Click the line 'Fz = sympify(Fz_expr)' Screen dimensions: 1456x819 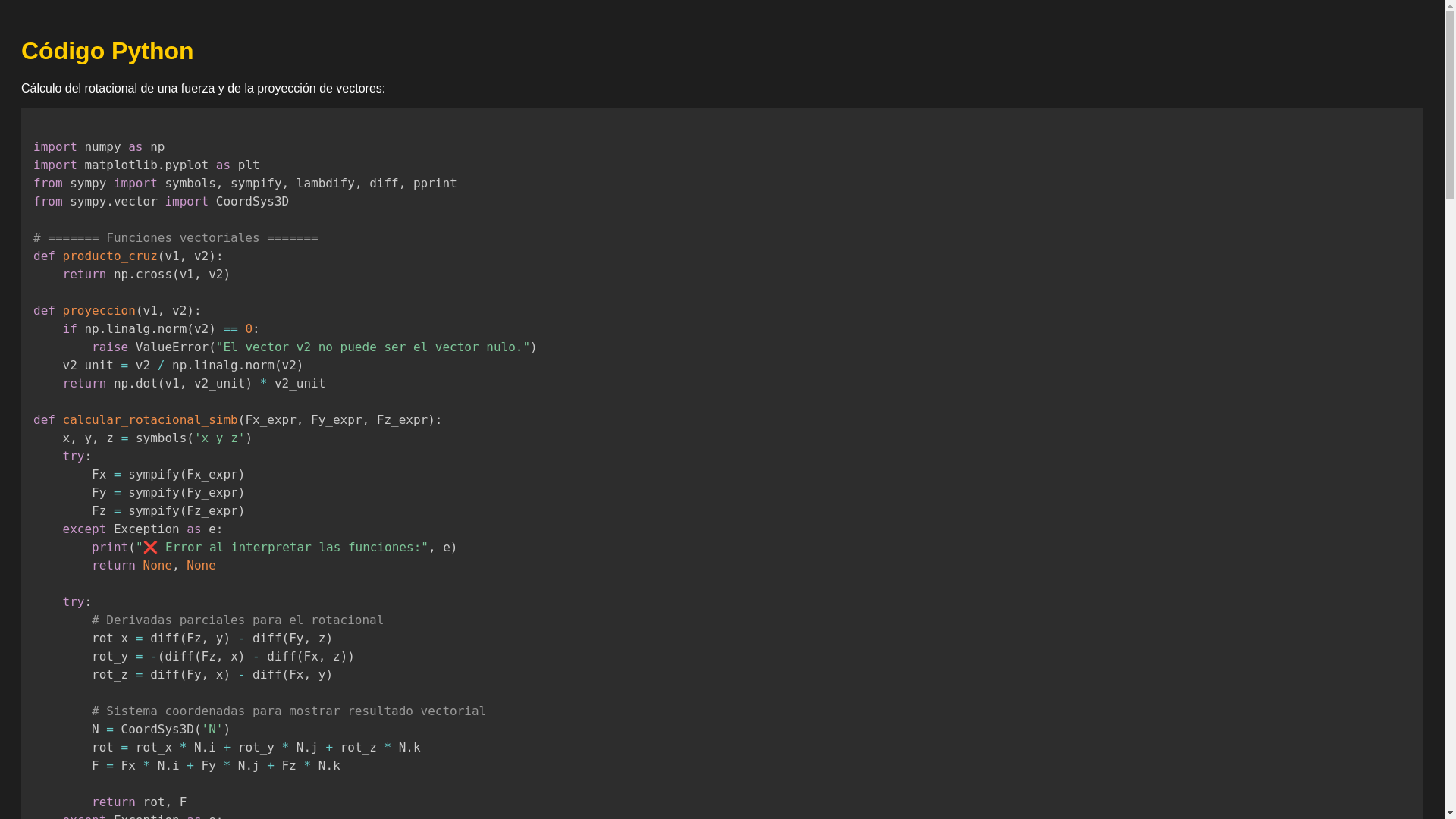168,510
